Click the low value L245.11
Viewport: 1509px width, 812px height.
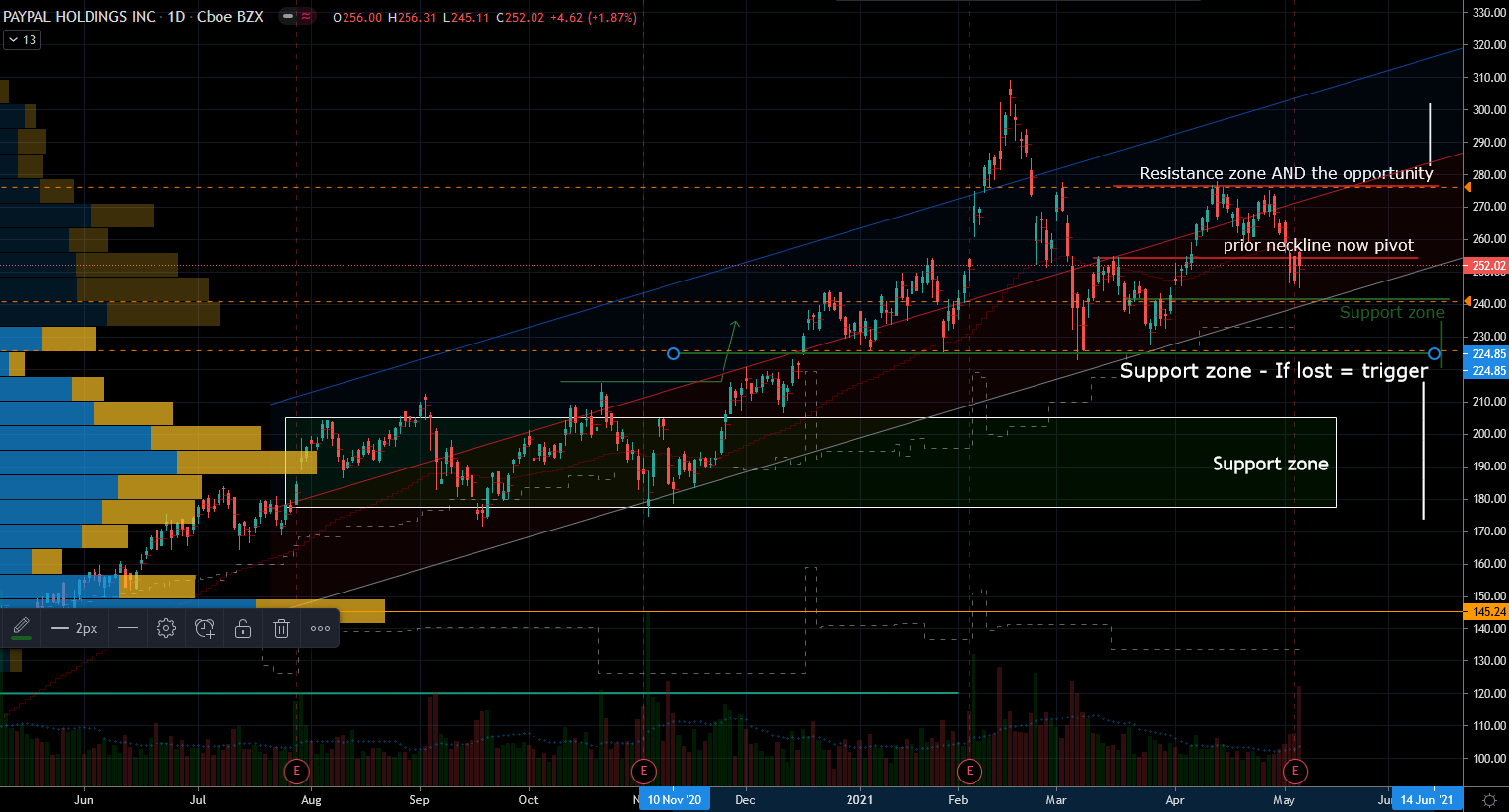pyautogui.click(x=466, y=18)
